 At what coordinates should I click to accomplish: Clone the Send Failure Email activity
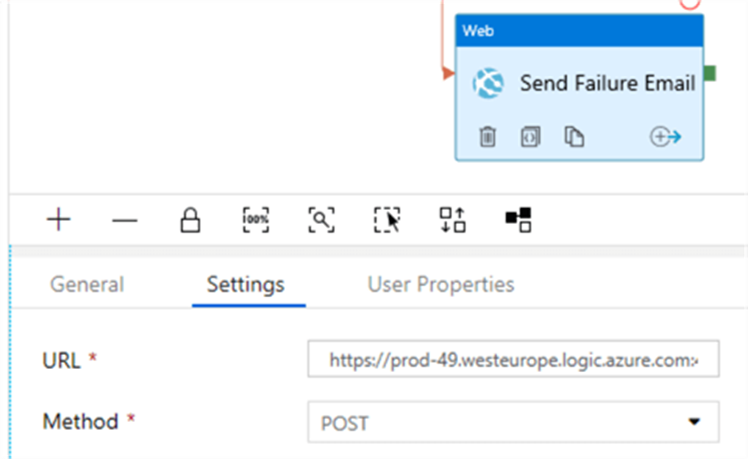tap(574, 137)
